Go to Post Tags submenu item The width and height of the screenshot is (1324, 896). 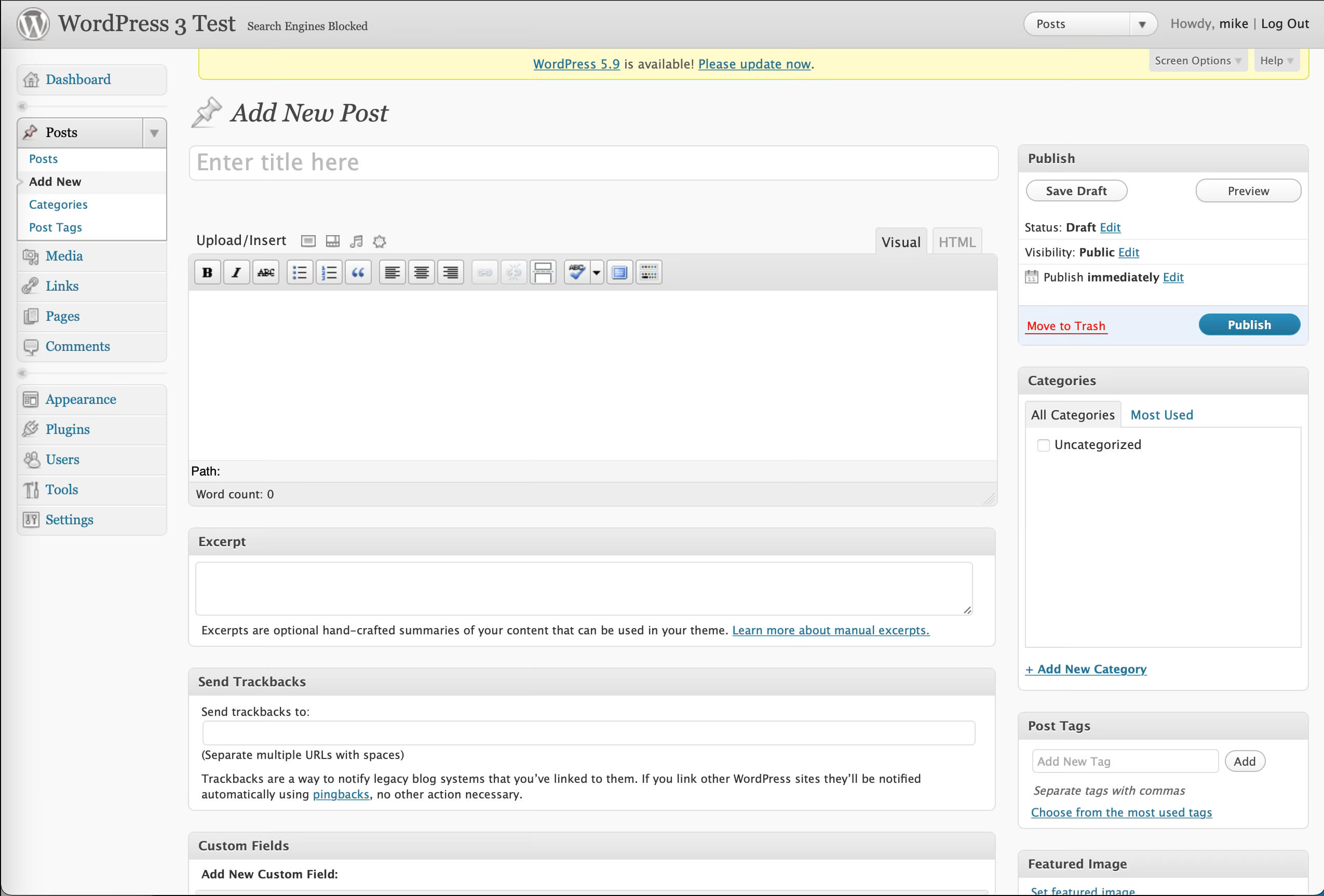[x=55, y=227]
